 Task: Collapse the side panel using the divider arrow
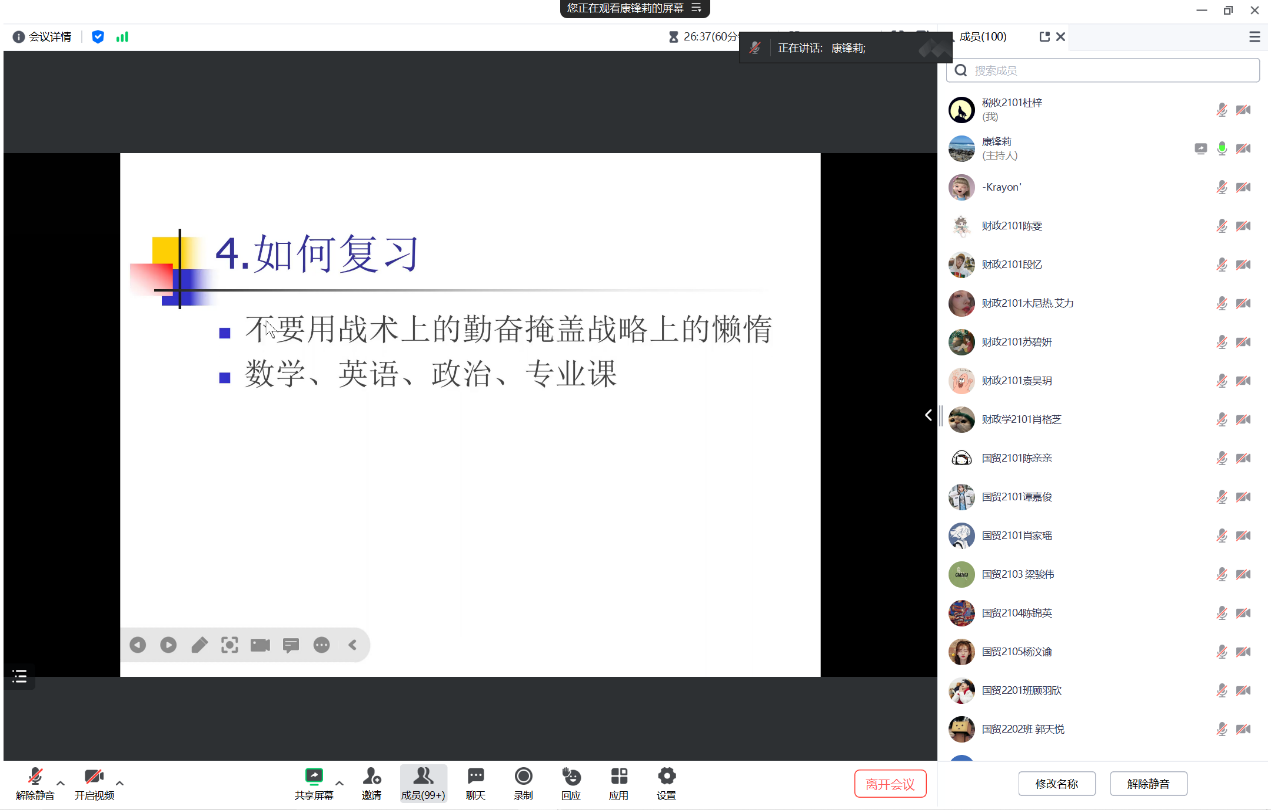(x=928, y=415)
